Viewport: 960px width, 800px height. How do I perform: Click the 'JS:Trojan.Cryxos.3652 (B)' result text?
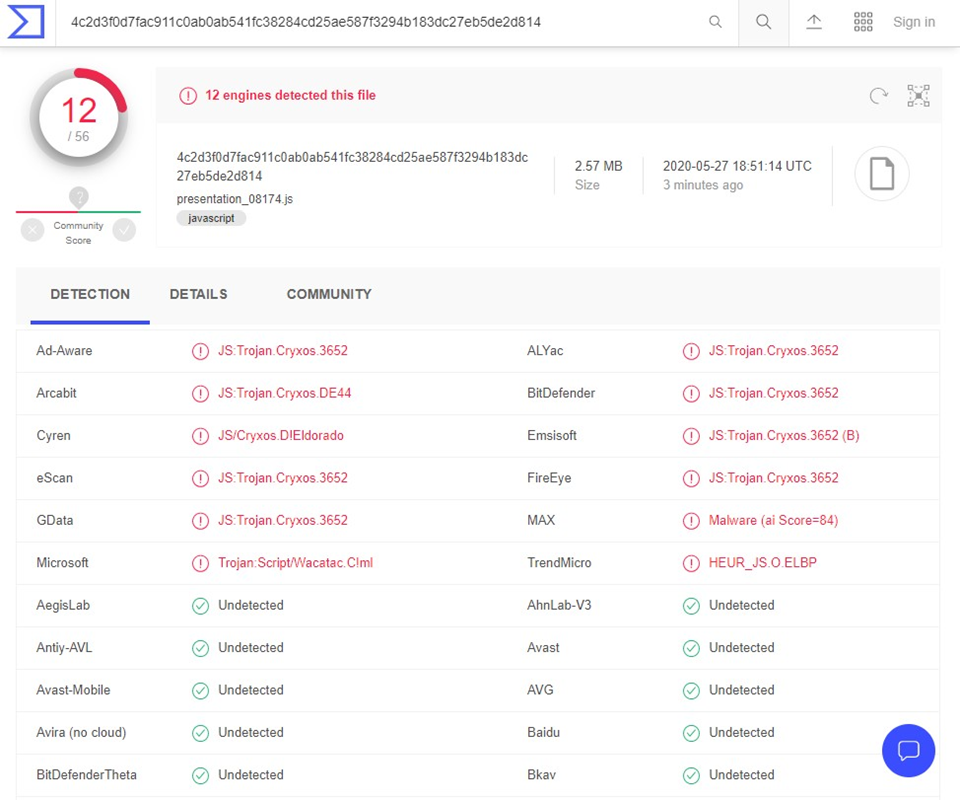[x=784, y=435]
